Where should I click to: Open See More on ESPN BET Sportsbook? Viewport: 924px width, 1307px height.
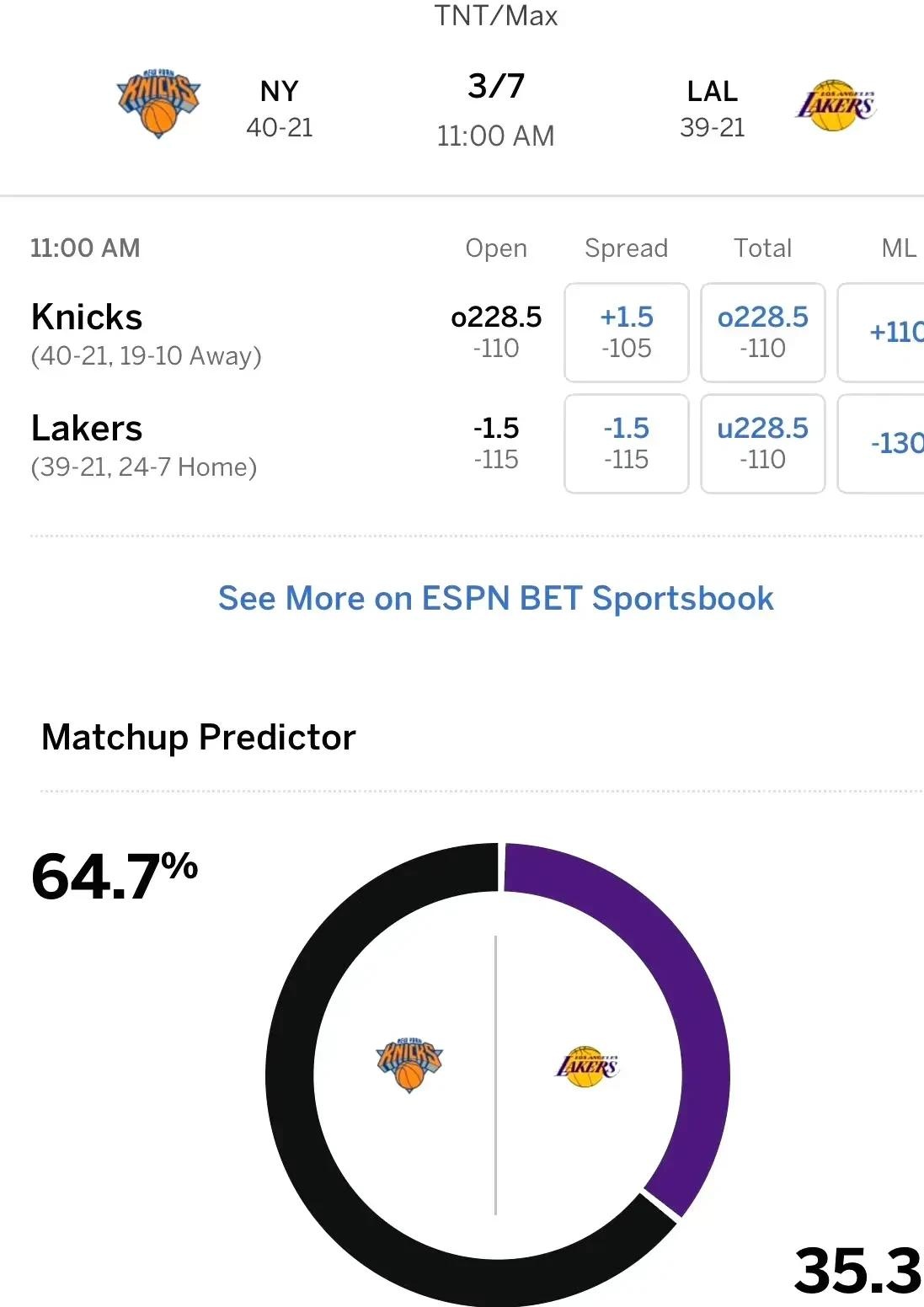pyautogui.click(x=495, y=599)
